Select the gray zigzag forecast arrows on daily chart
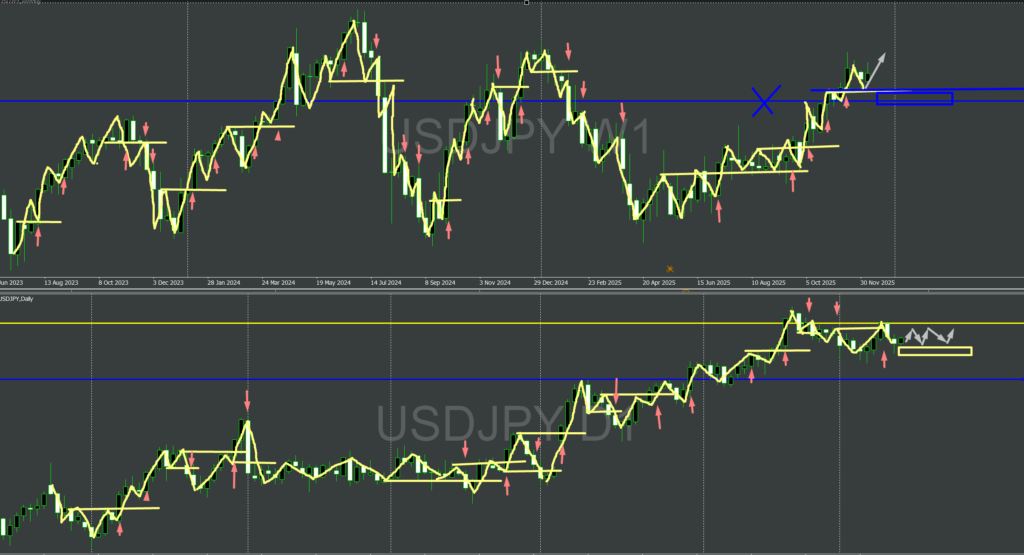Viewport: 1024px width, 555px height. [x=930, y=336]
